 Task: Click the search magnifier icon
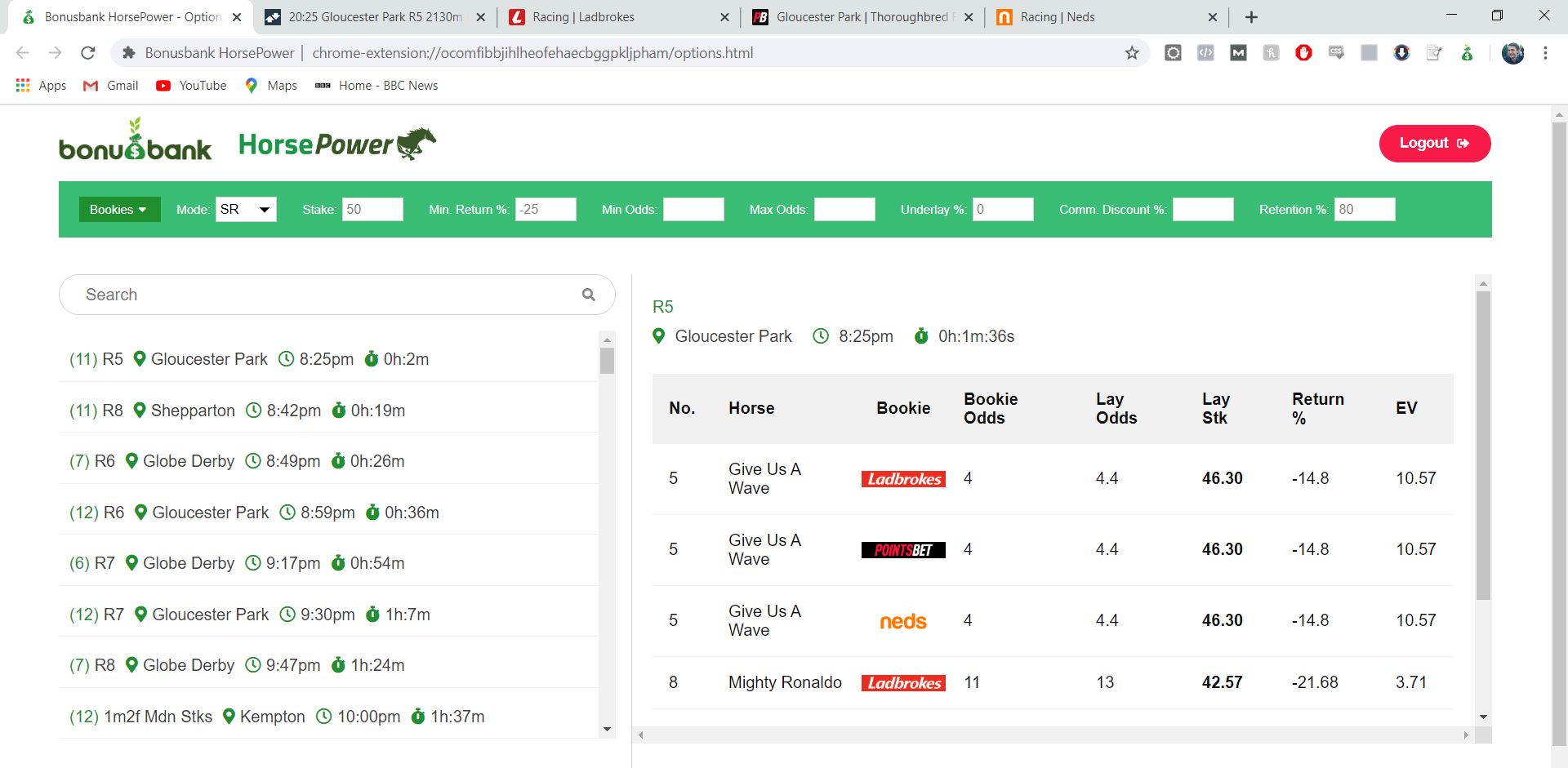[589, 294]
